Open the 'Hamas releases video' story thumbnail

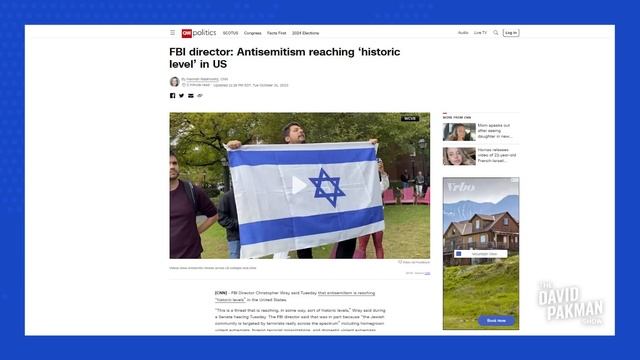pyautogui.click(x=459, y=156)
